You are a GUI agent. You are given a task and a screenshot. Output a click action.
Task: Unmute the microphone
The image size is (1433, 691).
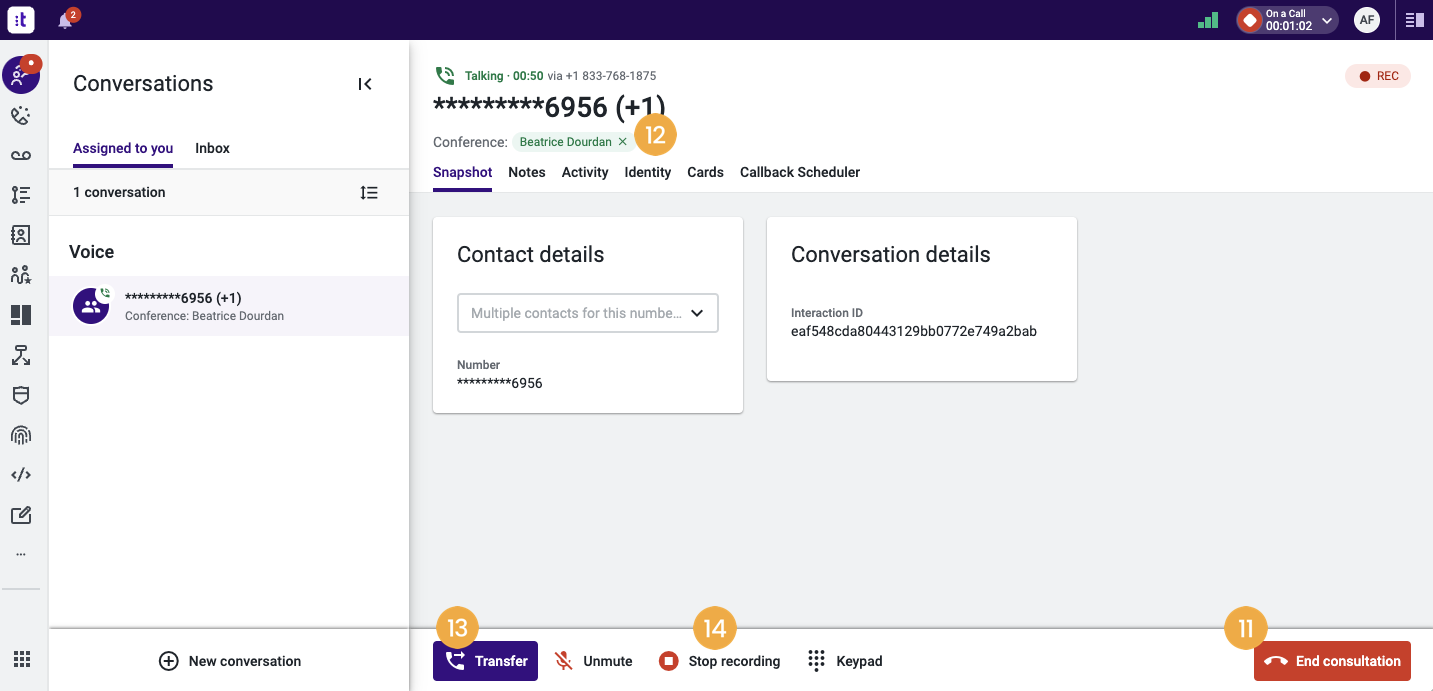(x=594, y=661)
